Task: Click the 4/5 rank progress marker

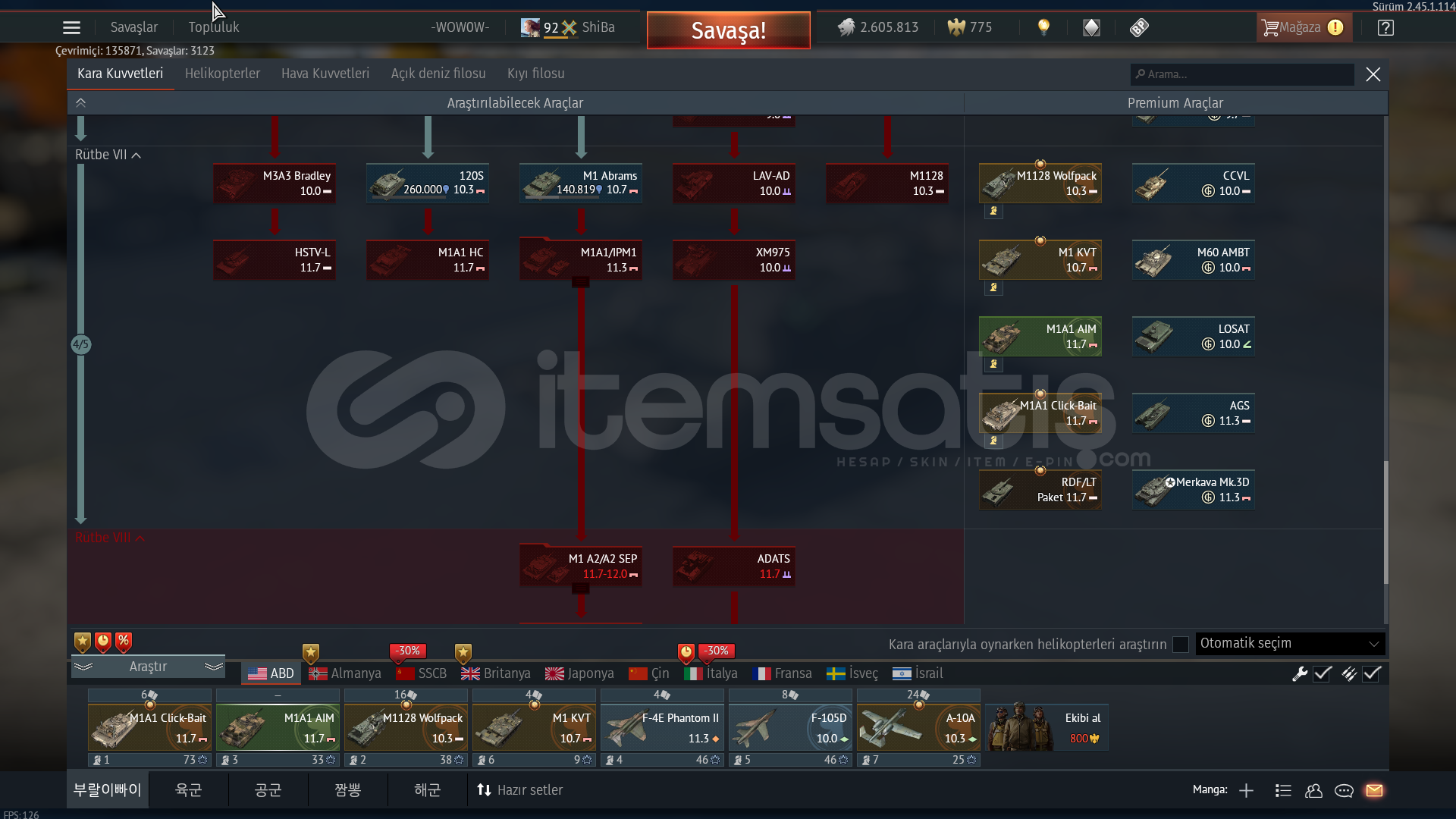Action: point(81,344)
